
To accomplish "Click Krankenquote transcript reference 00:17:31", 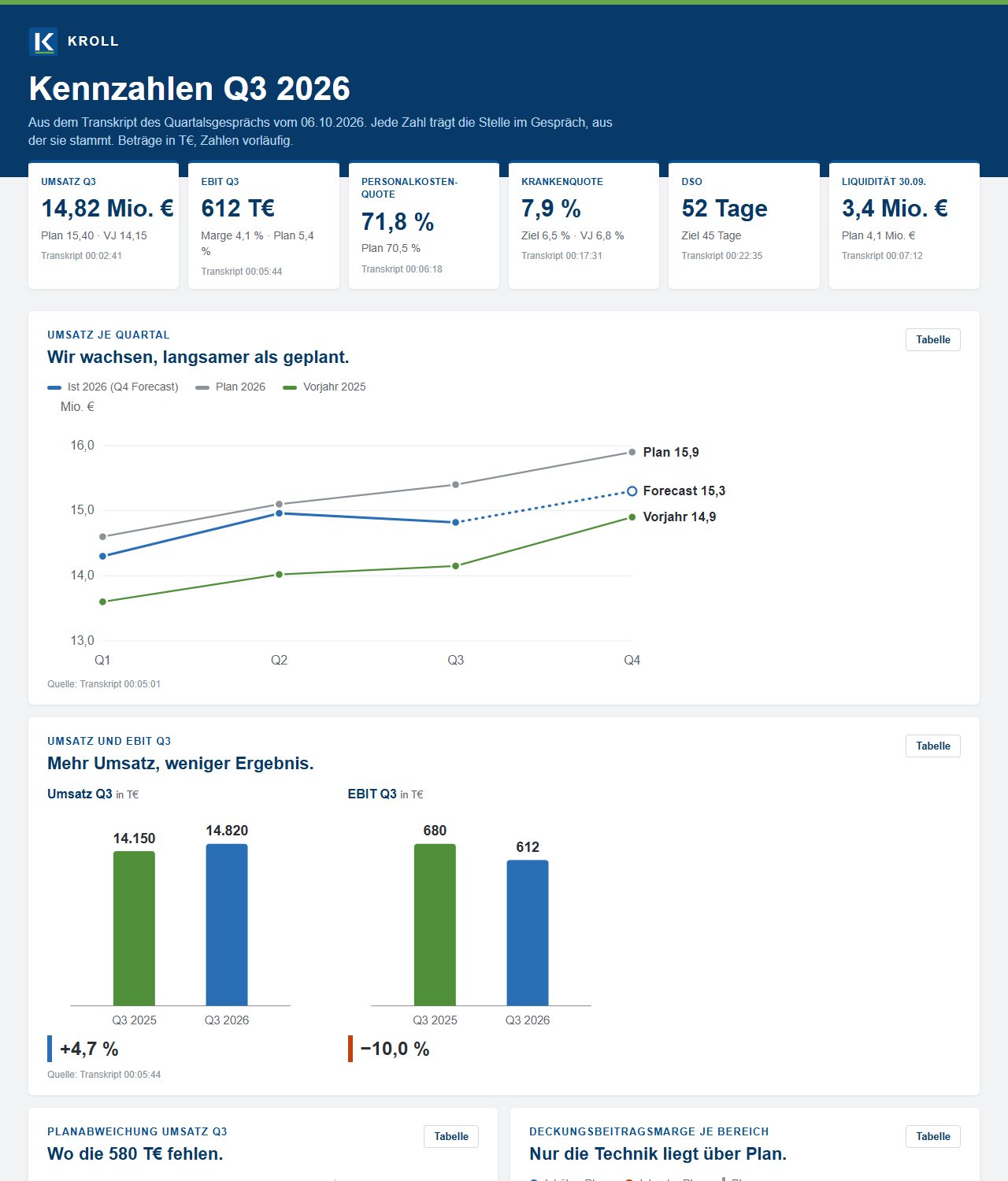I will click(561, 256).
